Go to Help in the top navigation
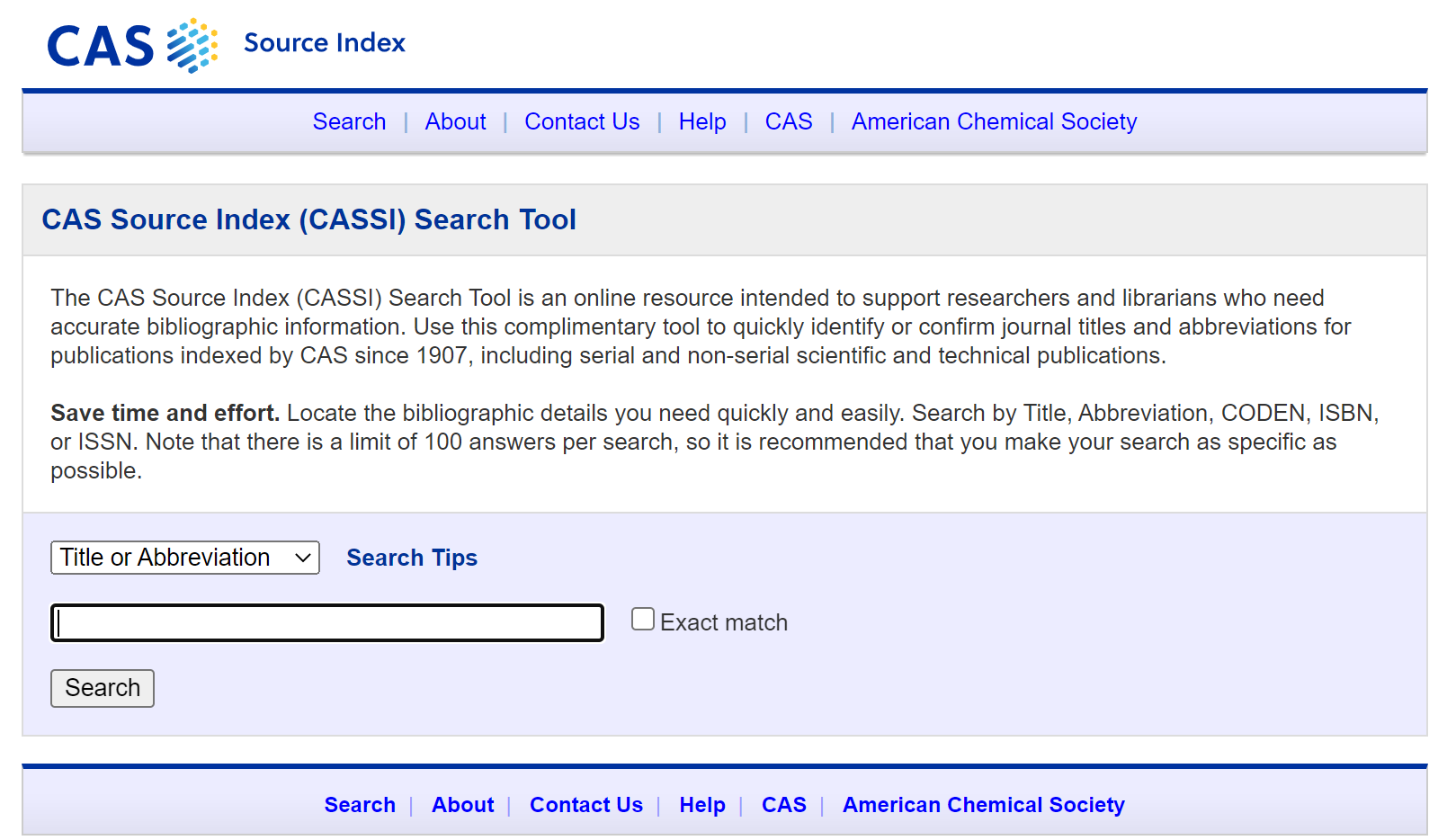This screenshot has height=840, width=1438. pyautogui.click(x=701, y=121)
